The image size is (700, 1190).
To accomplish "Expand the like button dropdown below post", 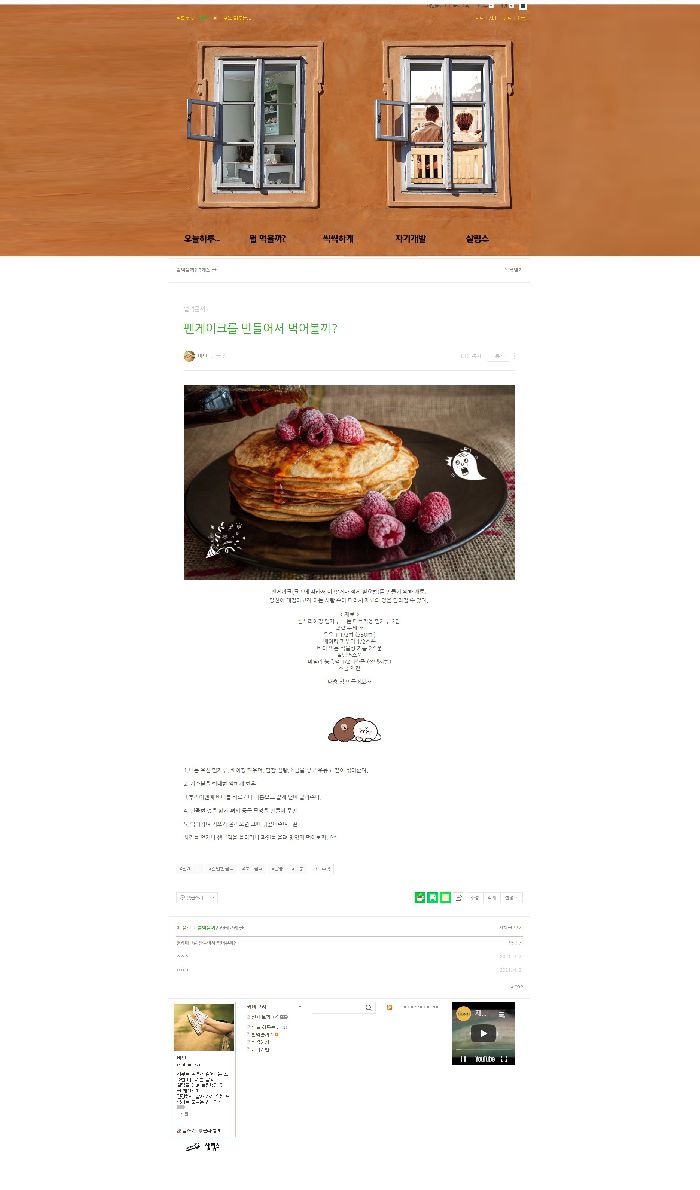I will click(213, 897).
